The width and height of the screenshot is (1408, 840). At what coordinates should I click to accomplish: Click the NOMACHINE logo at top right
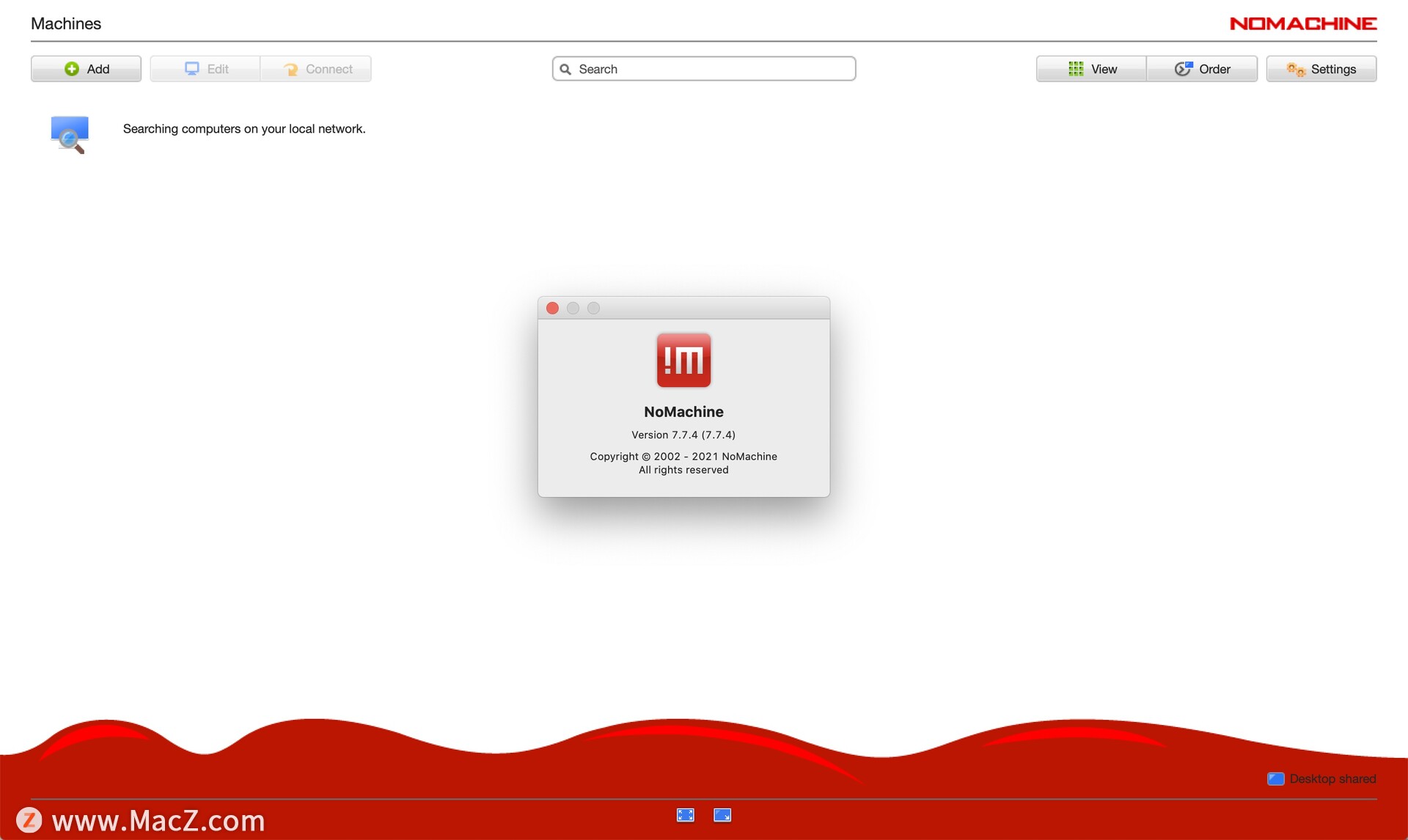pos(1302,23)
